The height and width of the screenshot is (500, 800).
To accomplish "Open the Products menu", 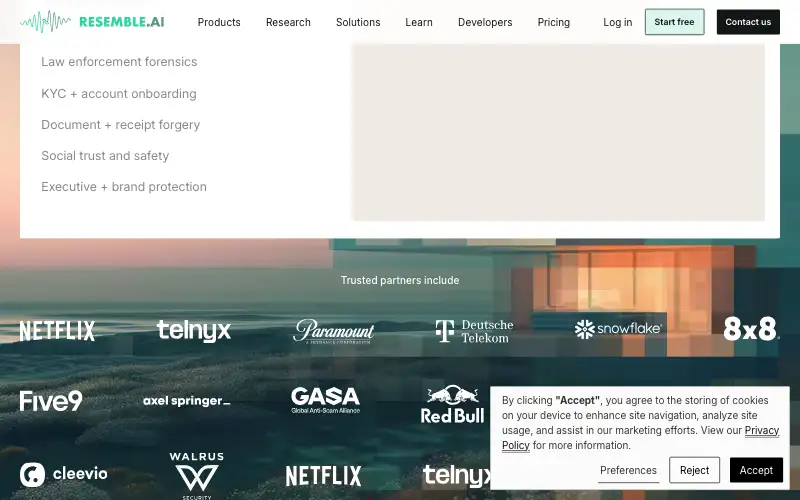I will point(219,22).
